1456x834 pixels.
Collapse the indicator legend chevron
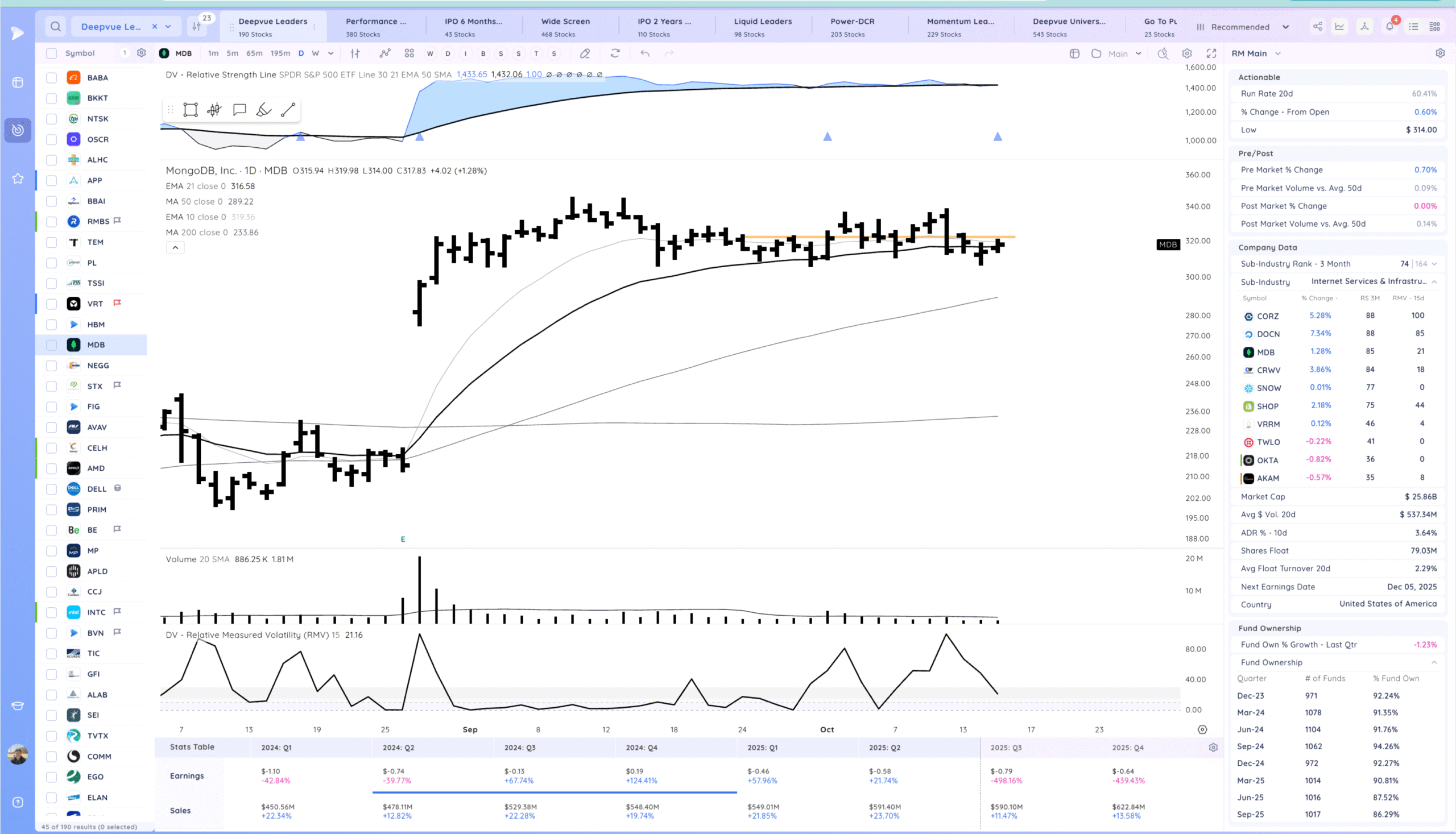point(175,247)
